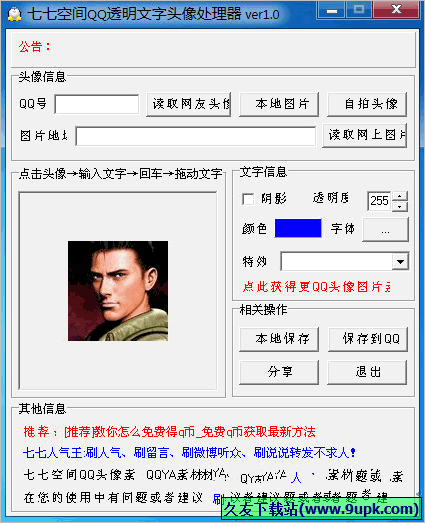Decrease transparency with the spinner down arrow
Image resolution: width=425 pixels, height=523 pixels.
point(400,206)
